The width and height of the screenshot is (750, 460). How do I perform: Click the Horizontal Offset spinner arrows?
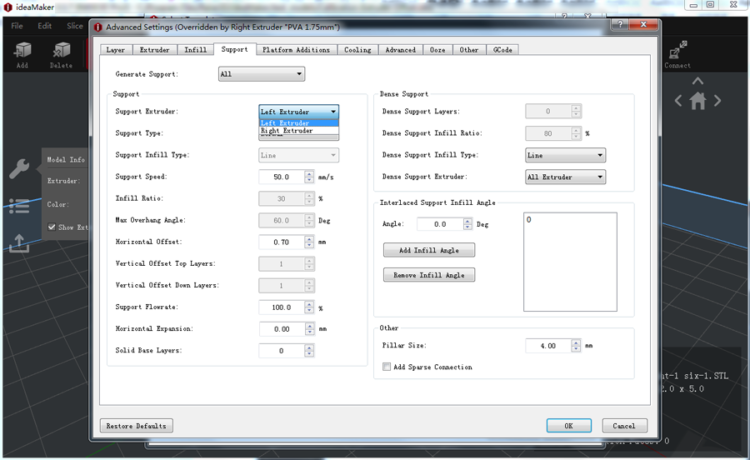(309, 242)
